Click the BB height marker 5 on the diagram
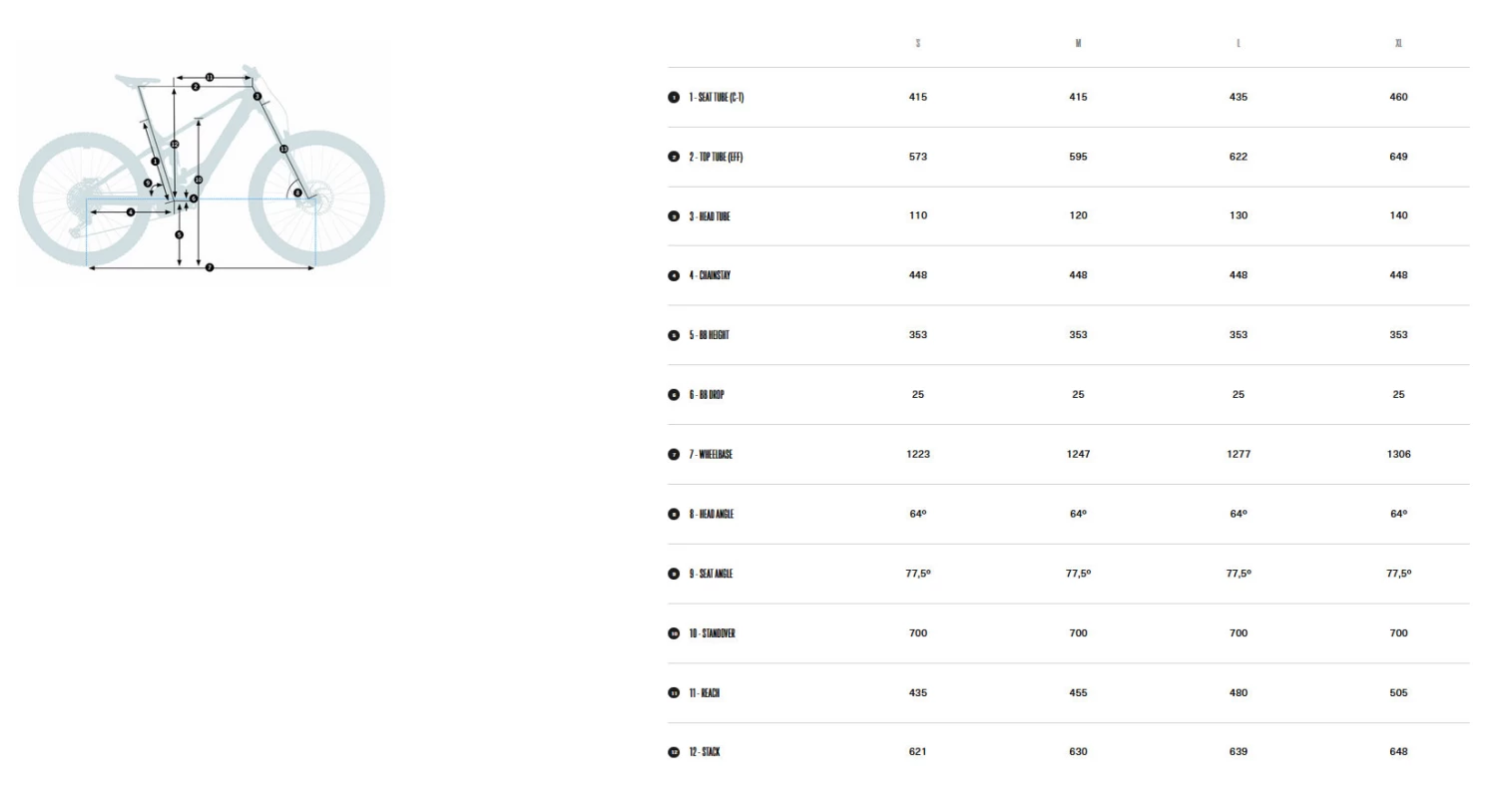The height and width of the screenshot is (812, 1497). coord(180,235)
